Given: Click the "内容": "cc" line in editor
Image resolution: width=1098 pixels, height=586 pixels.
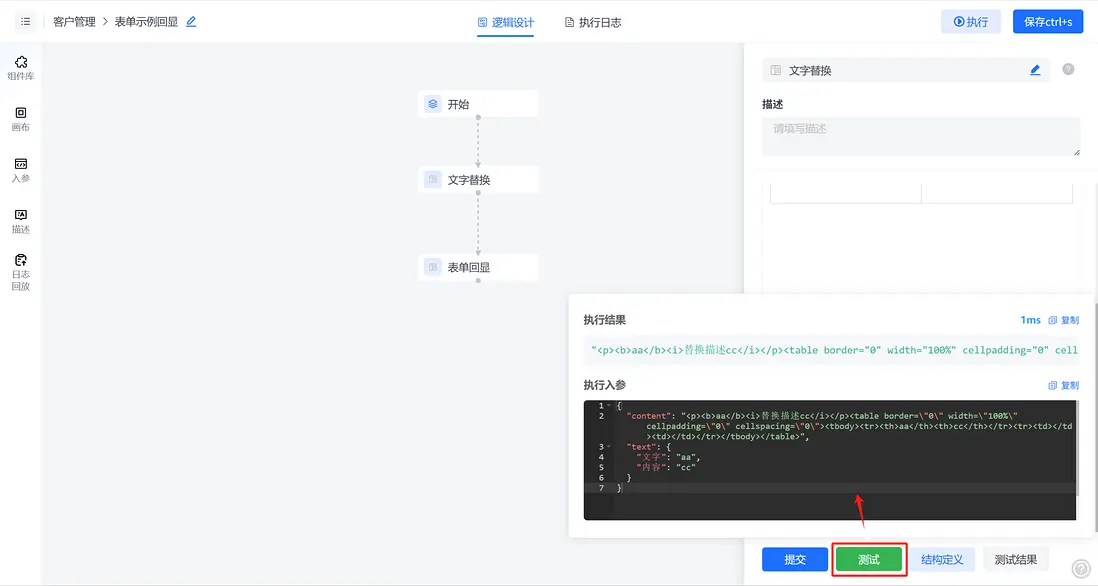Looking at the screenshot, I should [x=665, y=467].
